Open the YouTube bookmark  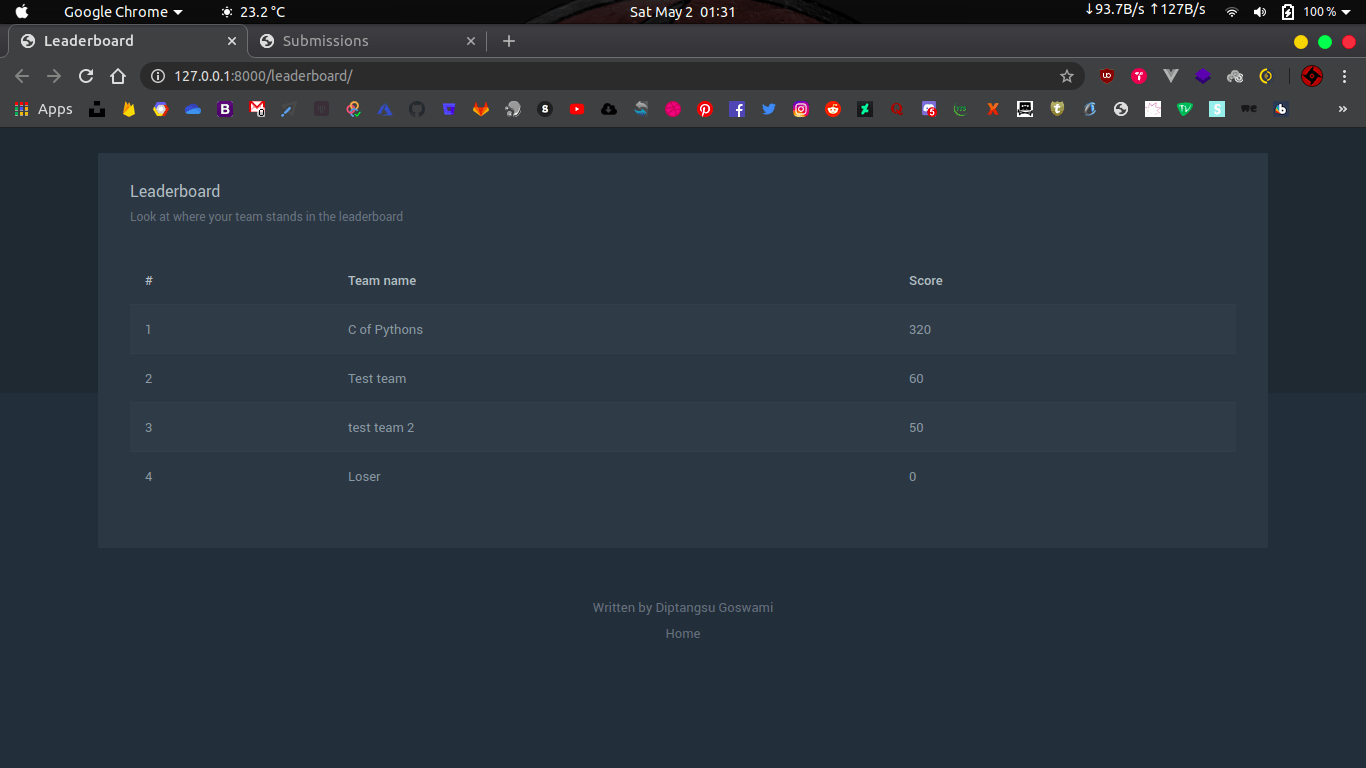coord(577,109)
